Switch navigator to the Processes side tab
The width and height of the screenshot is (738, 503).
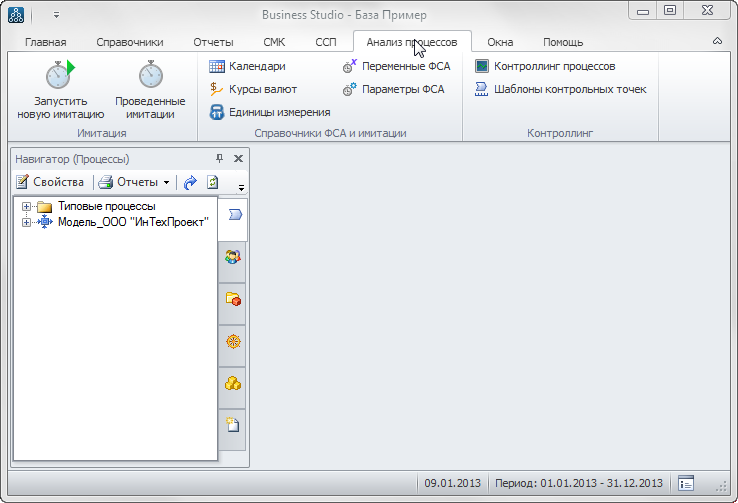[234, 215]
